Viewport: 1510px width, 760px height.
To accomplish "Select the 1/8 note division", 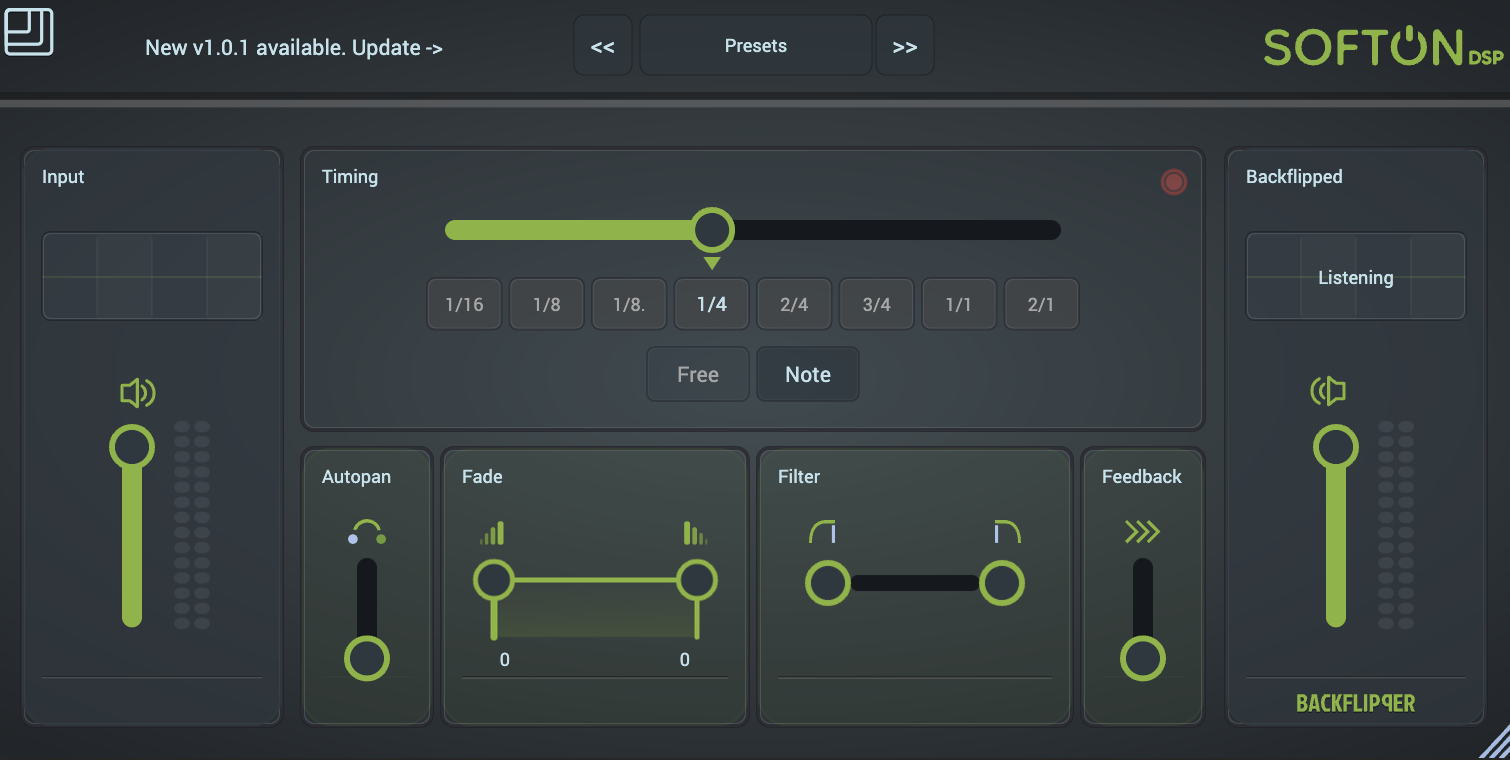I will click(x=547, y=304).
